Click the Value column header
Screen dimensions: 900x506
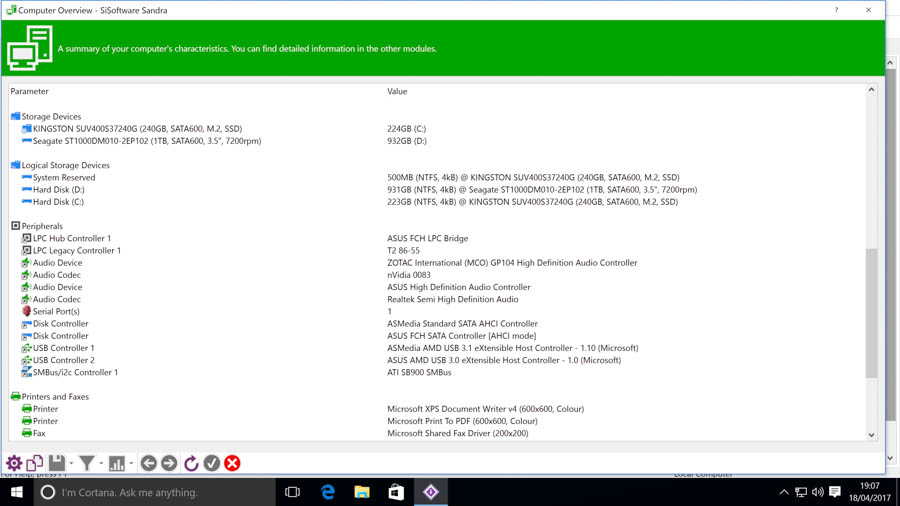(x=397, y=91)
